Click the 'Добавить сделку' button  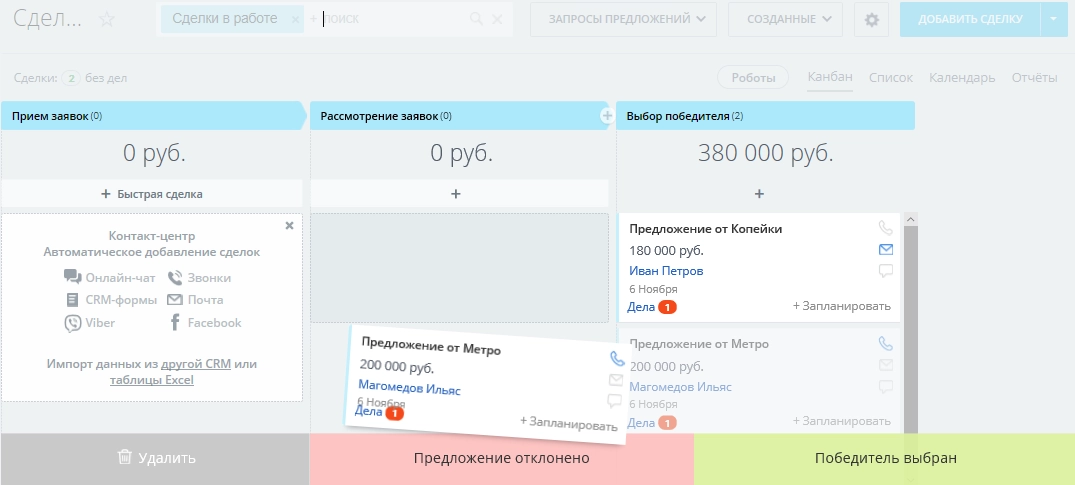click(969, 19)
